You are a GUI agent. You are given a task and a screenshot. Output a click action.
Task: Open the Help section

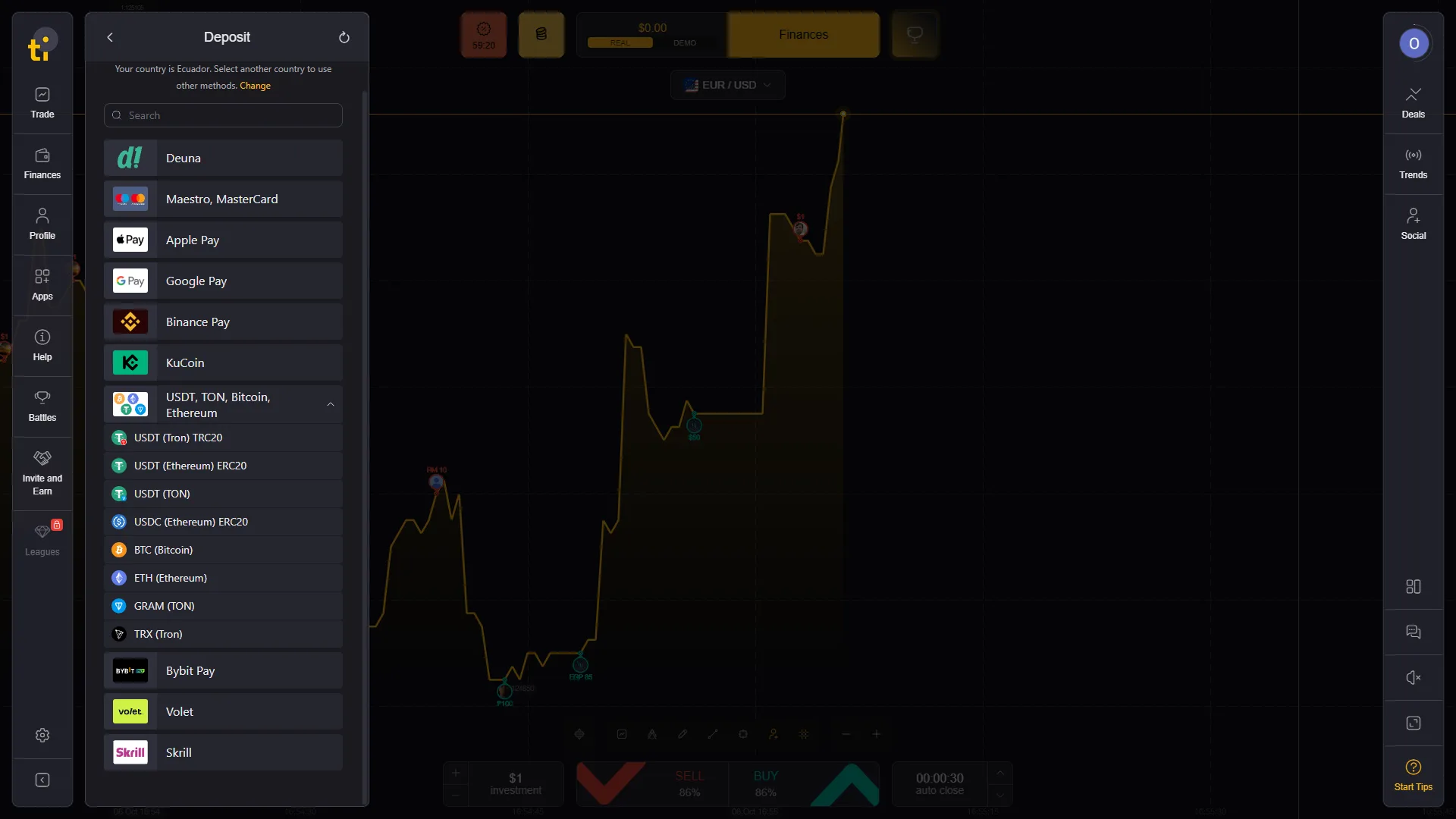[42, 346]
